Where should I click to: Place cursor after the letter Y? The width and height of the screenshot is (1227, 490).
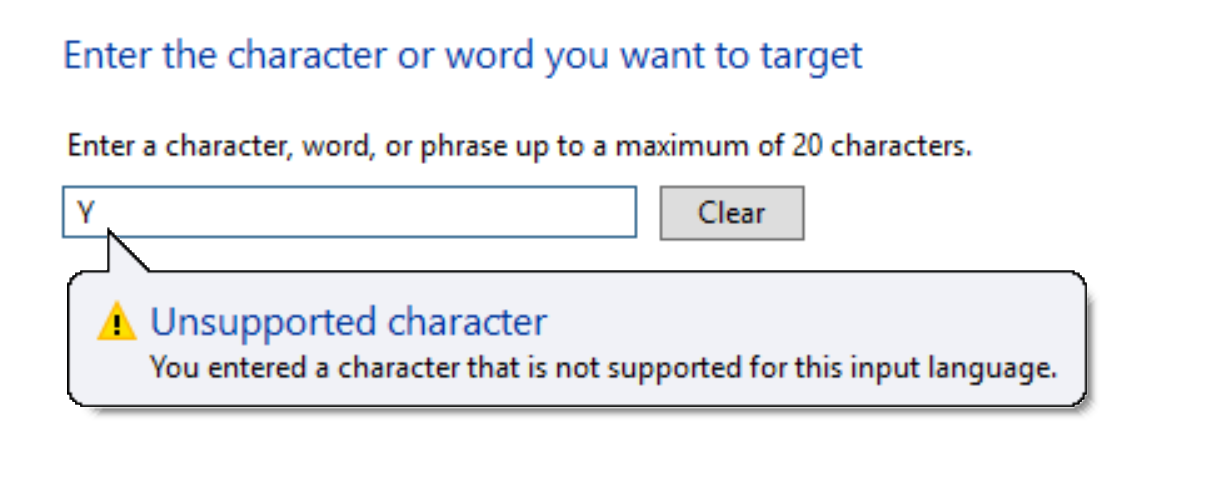point(97,212)
